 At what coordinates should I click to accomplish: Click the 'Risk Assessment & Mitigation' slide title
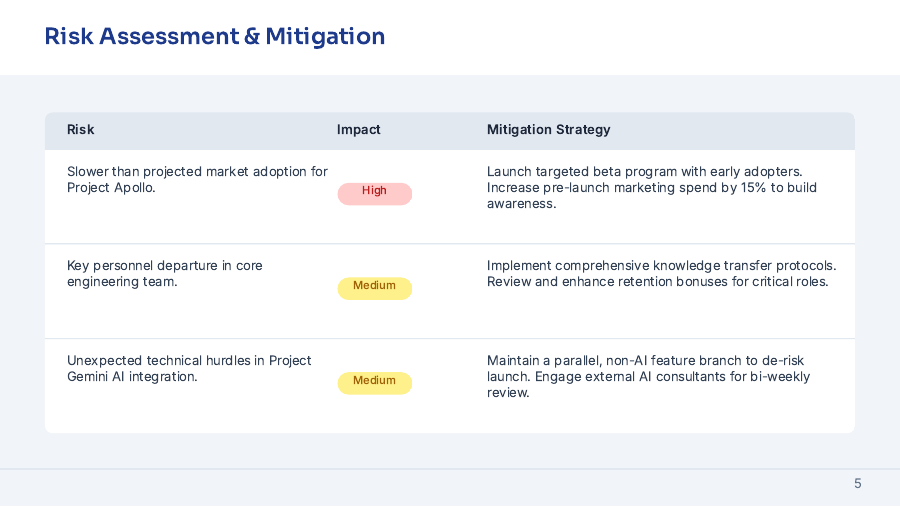[x=214, y=37]
